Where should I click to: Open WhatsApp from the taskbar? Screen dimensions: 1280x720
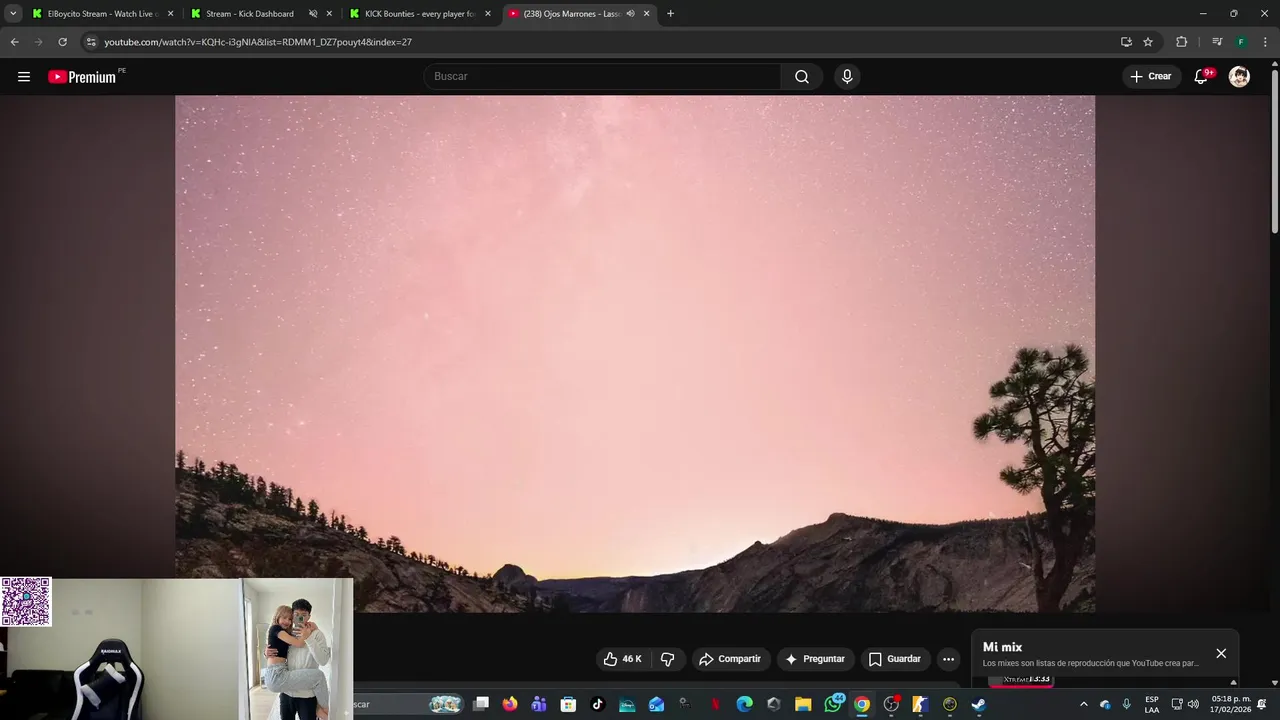833,704
